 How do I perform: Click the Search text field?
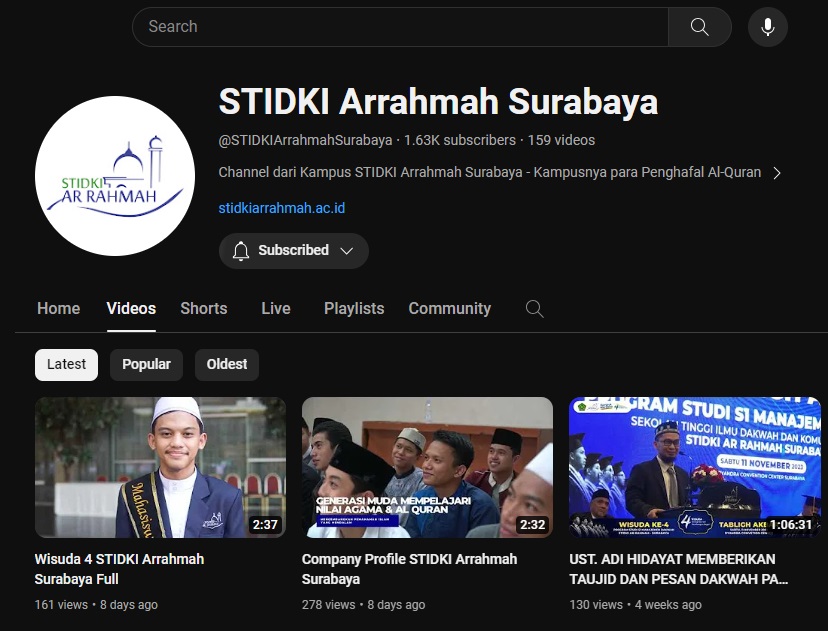[400, 27]
